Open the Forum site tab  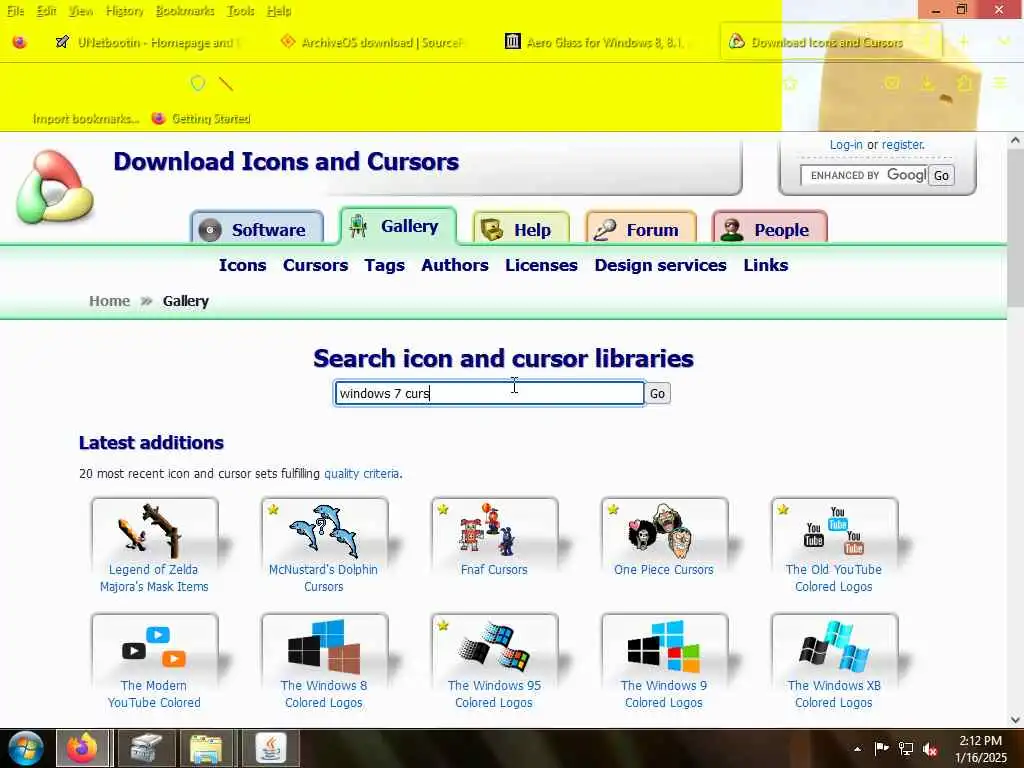(641, 229)
